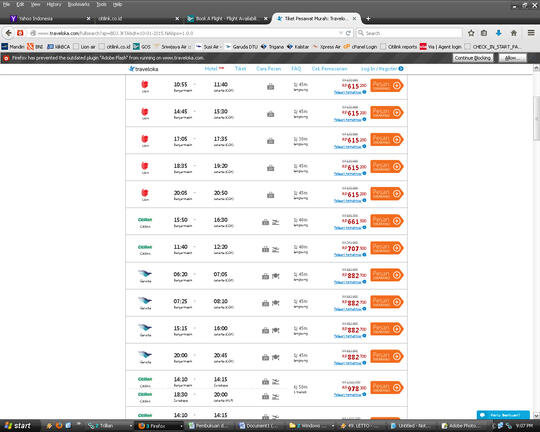The width and height of the screenshot is (540, 432).
Task: Open the Perlu bantuan chat widget
Action: [503, 415]
